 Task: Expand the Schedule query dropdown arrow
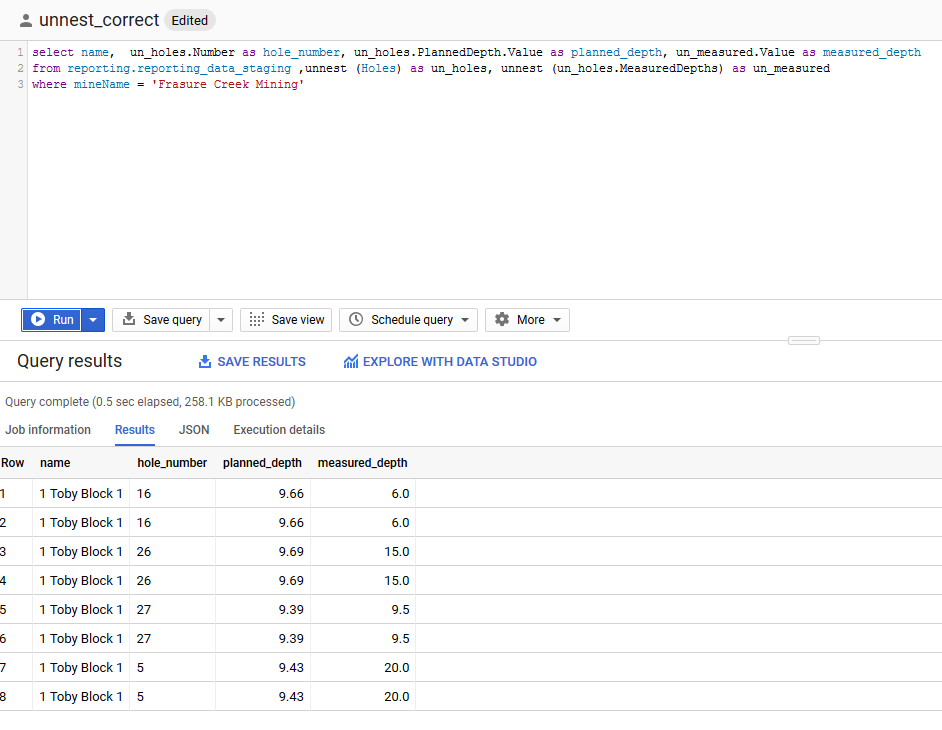(465, 320)
